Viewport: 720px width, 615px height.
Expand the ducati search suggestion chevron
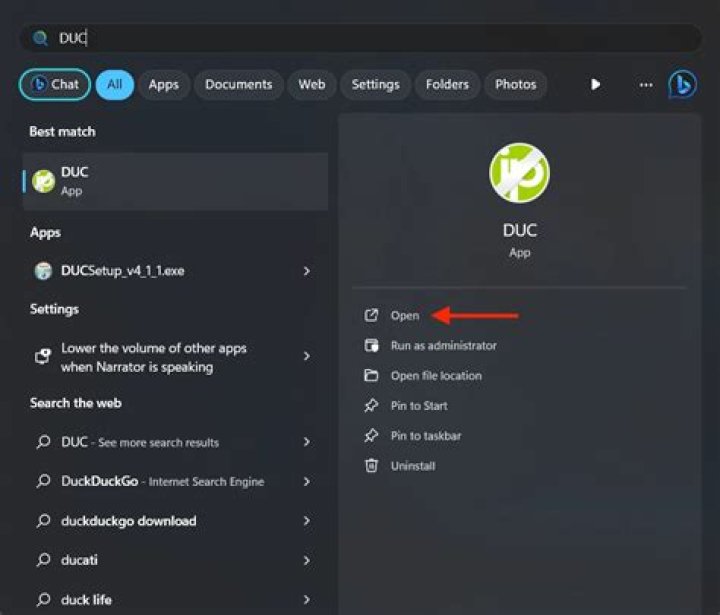pos(307,560)
